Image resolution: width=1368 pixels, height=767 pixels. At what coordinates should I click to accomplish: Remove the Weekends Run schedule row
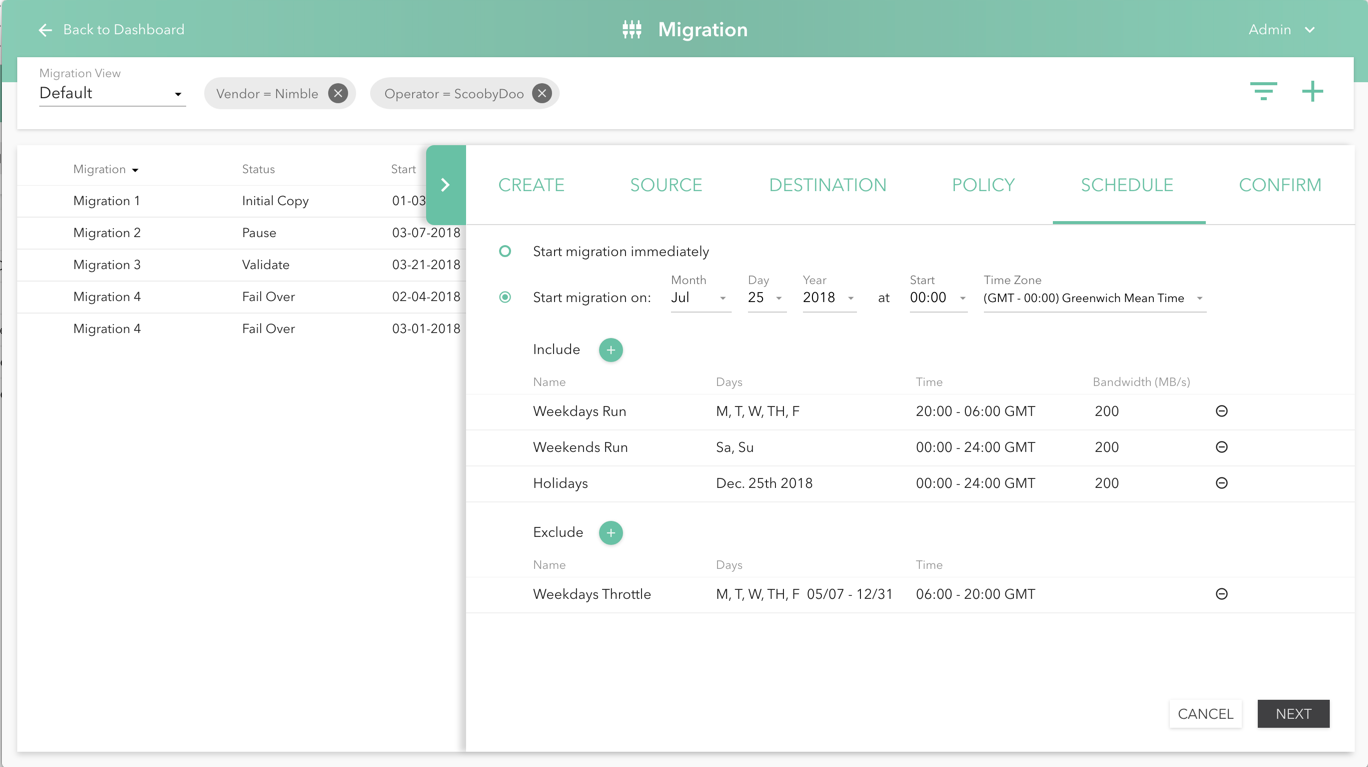pyautogui.click(x=1221, y=447)
